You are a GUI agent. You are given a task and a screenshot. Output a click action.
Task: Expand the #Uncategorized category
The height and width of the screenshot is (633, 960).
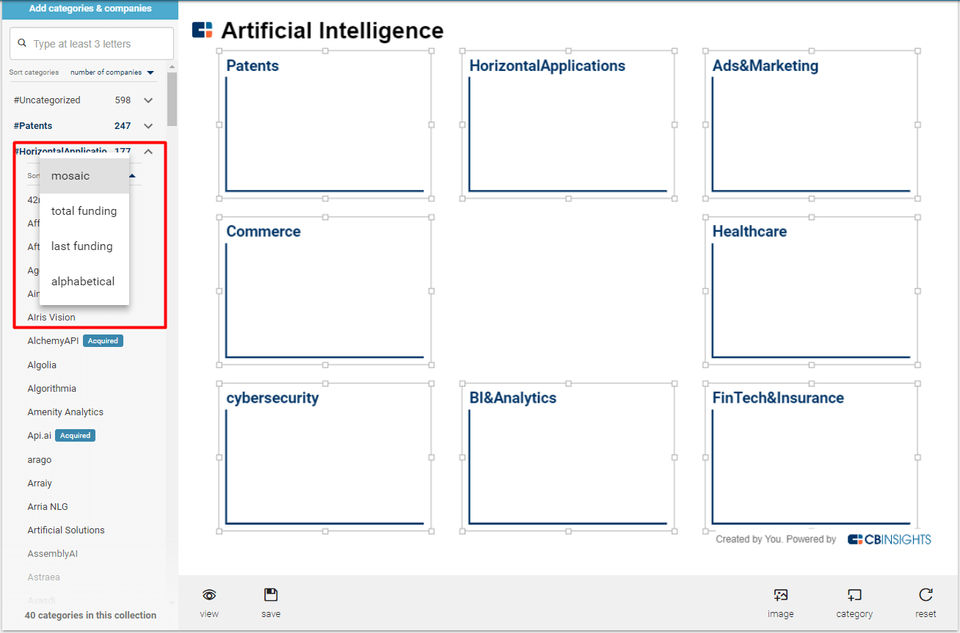click(148, 100)
